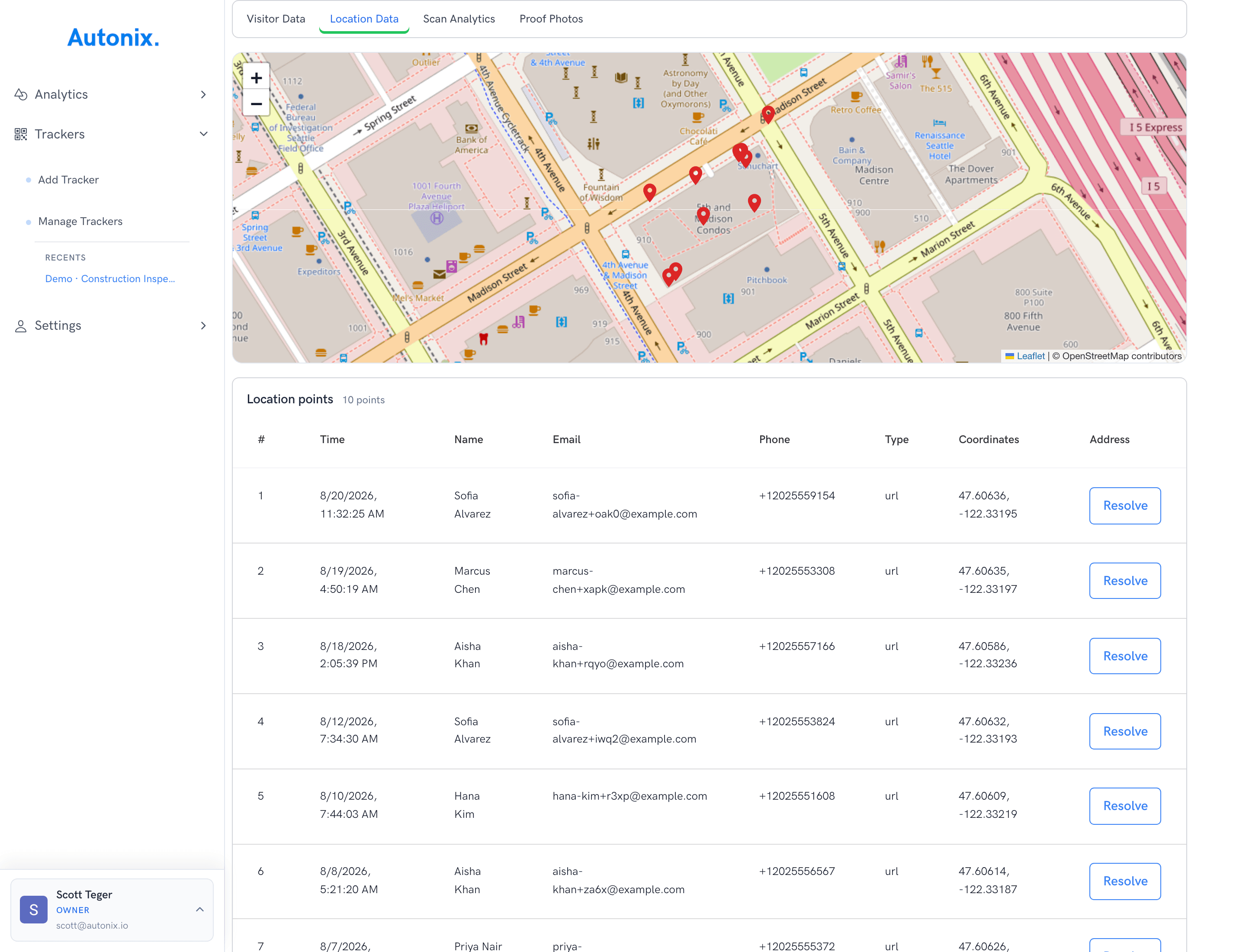Click the '10 points' count label
The image size is (1246, 952).
click(x=363, y=400)
